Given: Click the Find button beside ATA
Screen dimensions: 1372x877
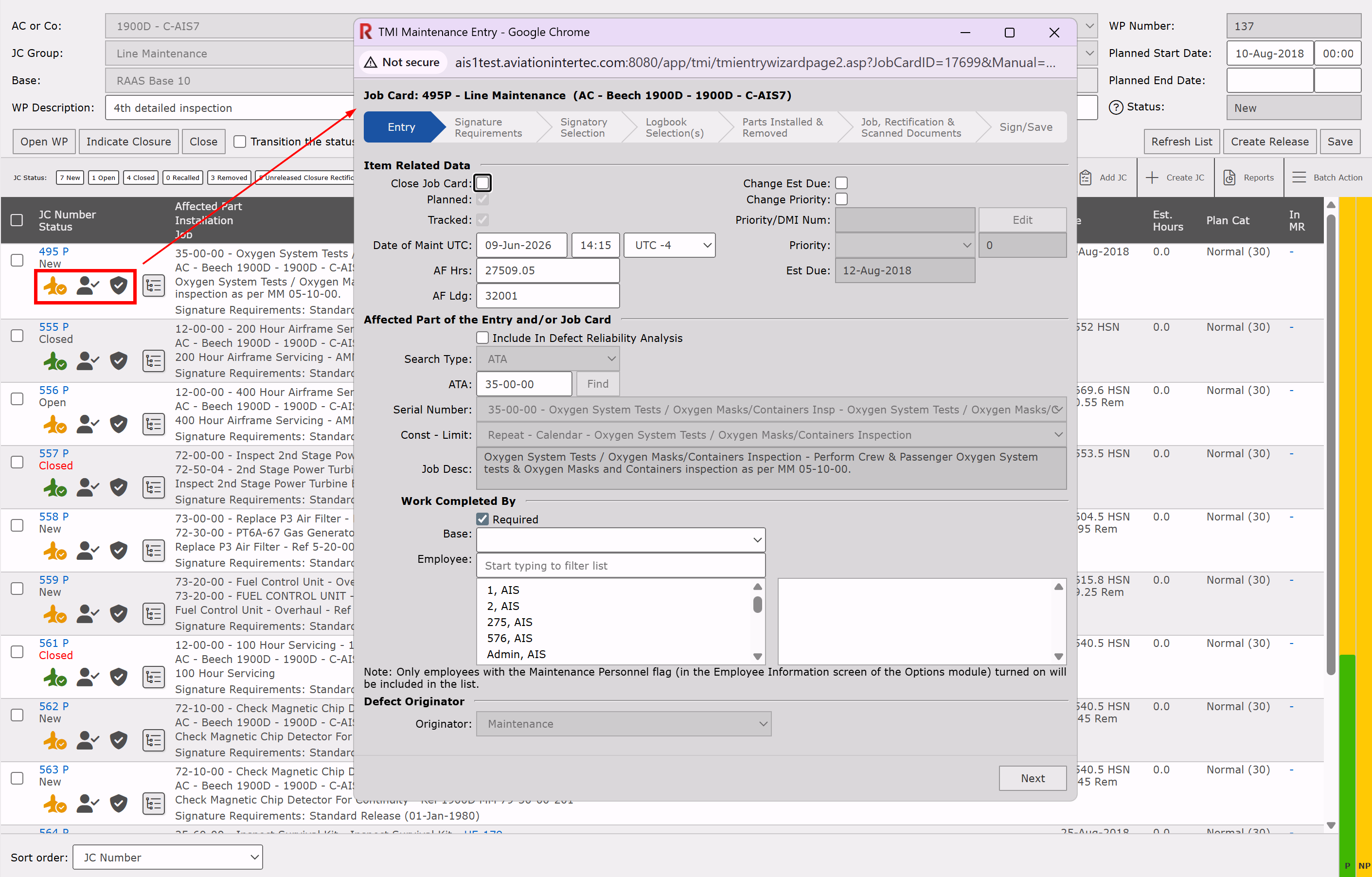Looking at the screenshot, I should pyautogui.click(x=598, y=384).
